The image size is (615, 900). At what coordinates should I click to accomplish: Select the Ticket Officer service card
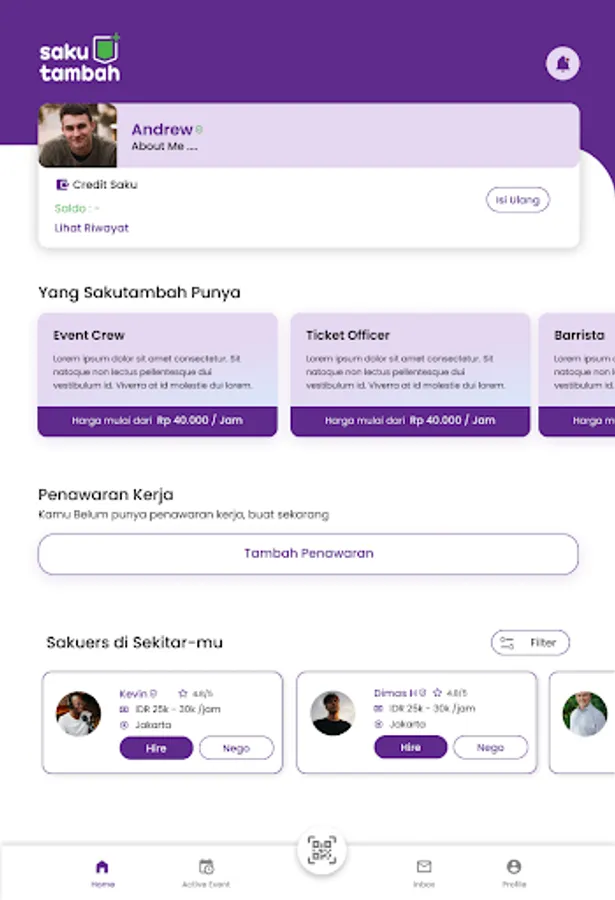[410, 375]
